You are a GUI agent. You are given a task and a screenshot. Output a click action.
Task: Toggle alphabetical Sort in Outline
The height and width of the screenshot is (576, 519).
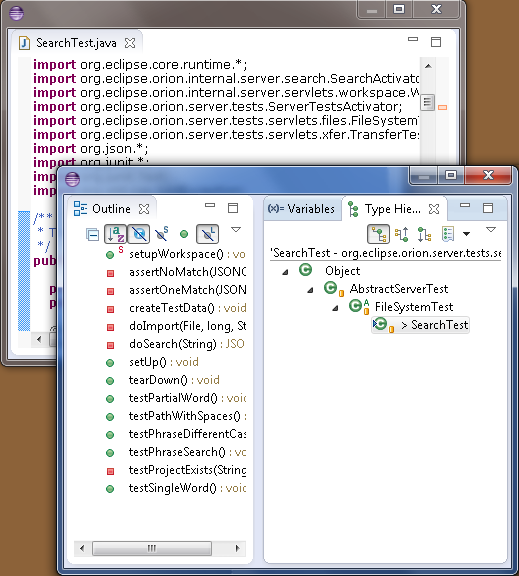click(x=115, y=234)
